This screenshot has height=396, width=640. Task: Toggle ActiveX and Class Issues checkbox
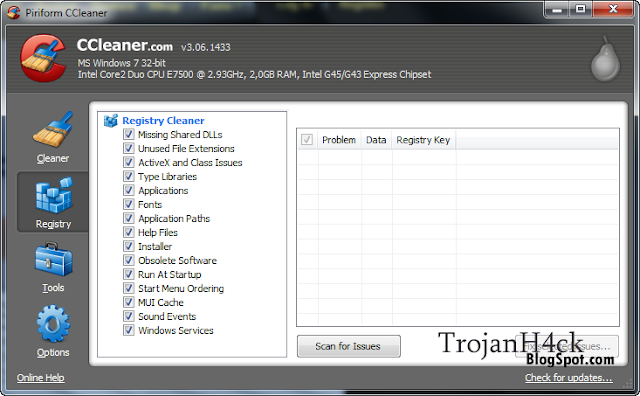(x=129, y=162)
